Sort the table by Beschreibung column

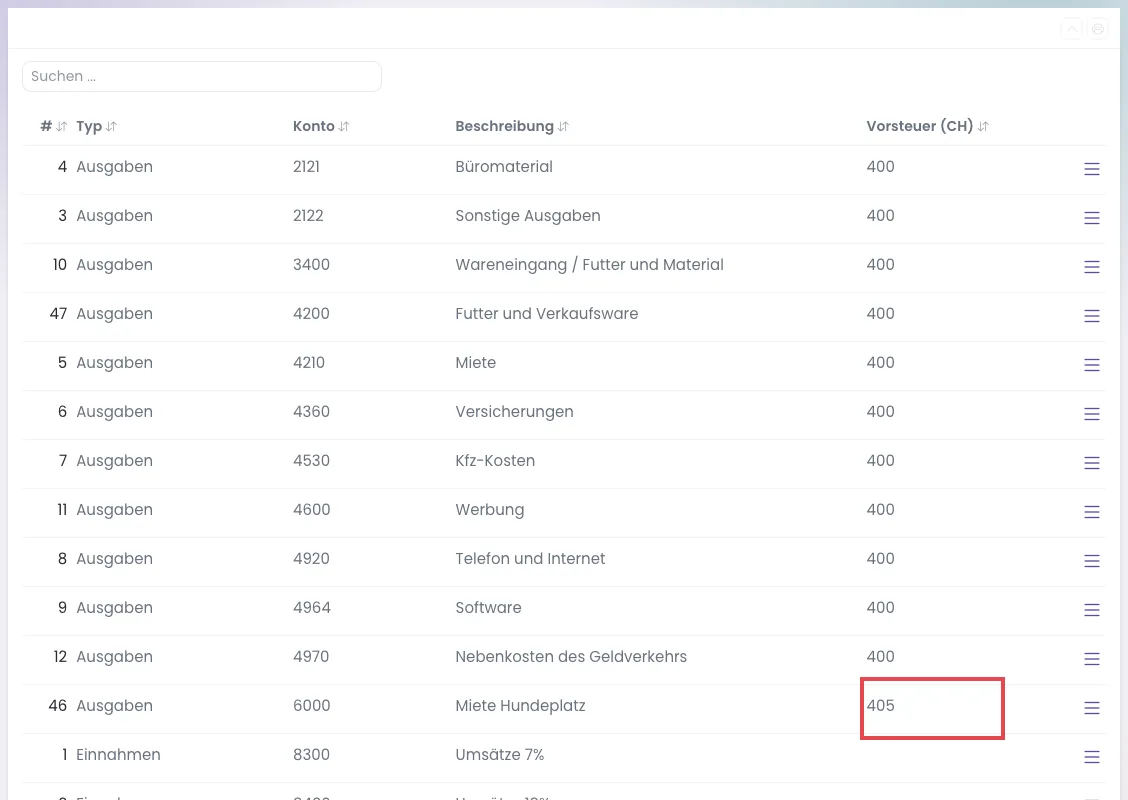click(511, 126)
